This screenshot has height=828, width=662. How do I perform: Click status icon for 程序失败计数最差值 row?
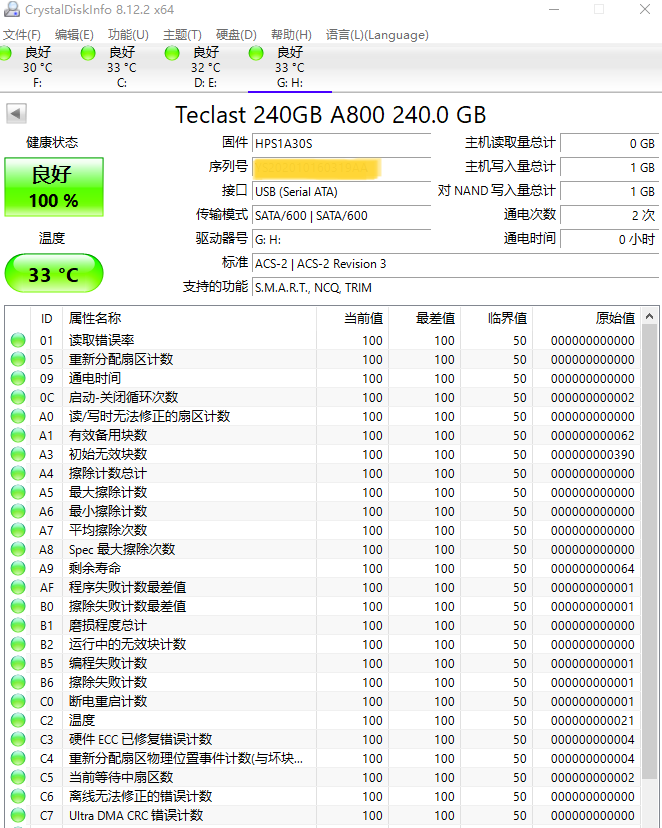pyautogui.click(x=18, y=588)
